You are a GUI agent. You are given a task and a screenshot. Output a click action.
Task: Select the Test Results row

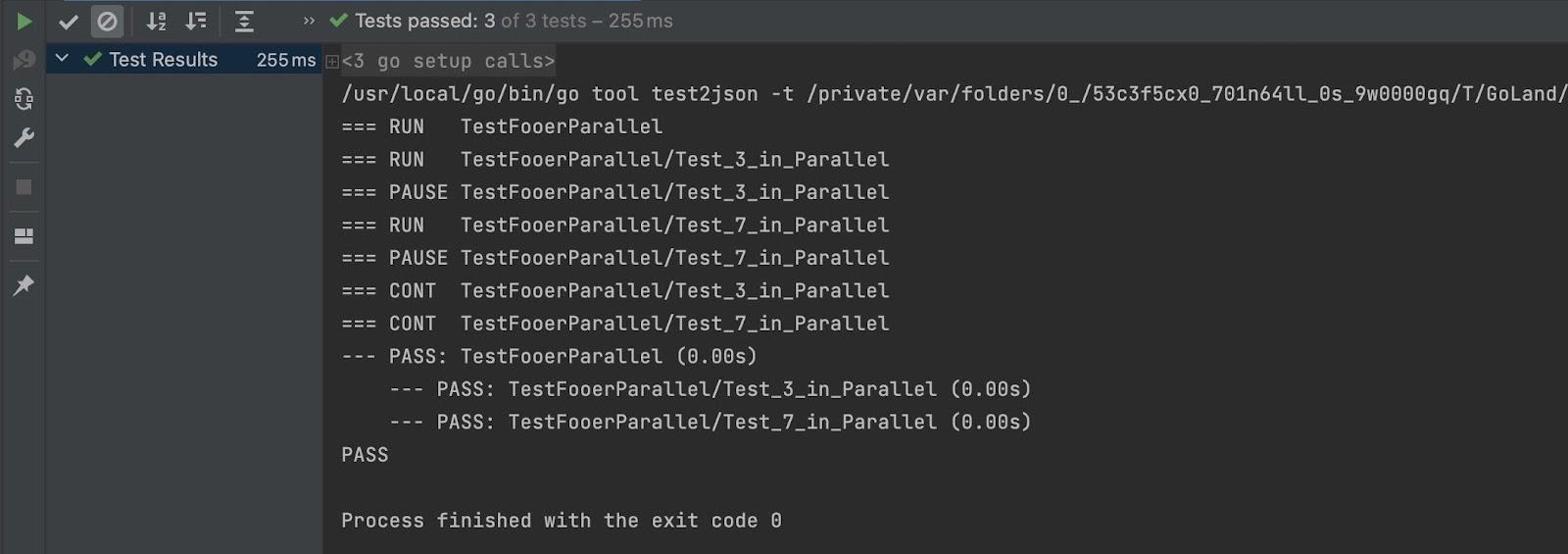click(x=163, y=60)
